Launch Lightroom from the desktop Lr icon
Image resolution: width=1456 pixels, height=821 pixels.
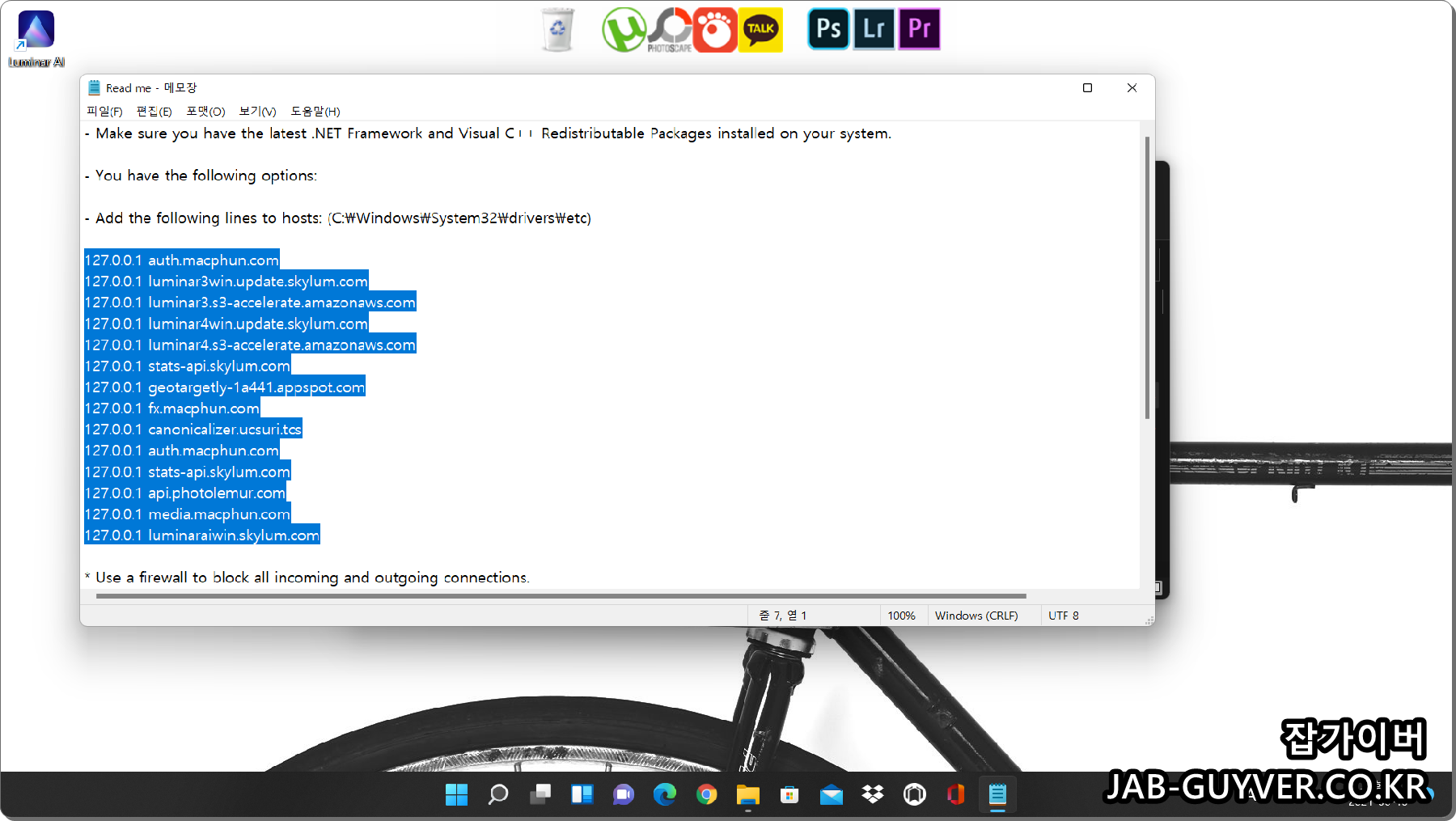coord(874,29)
